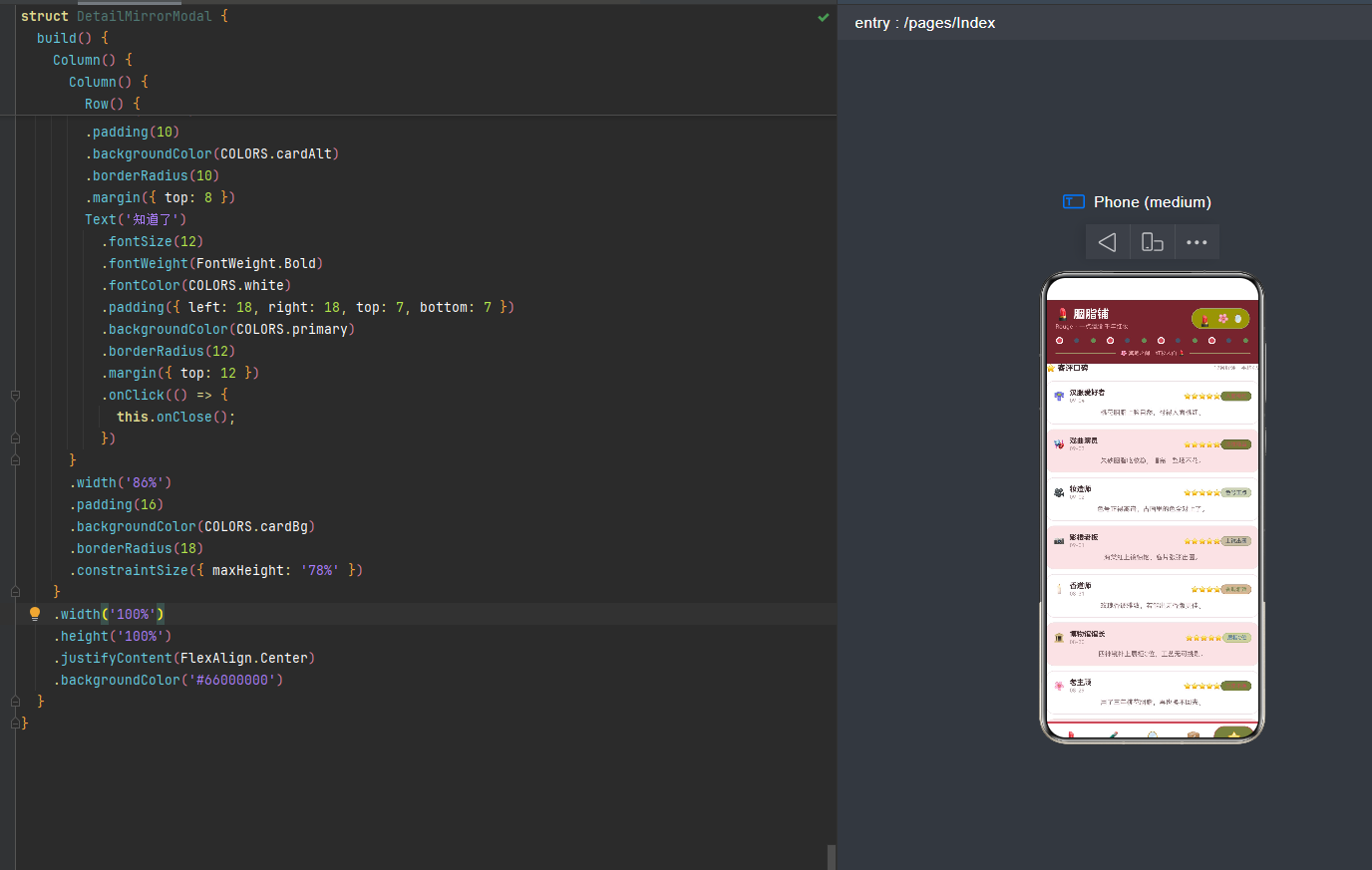Tap the mirror icon in the header pill

pyautogui.click(x=1238, y=319)
